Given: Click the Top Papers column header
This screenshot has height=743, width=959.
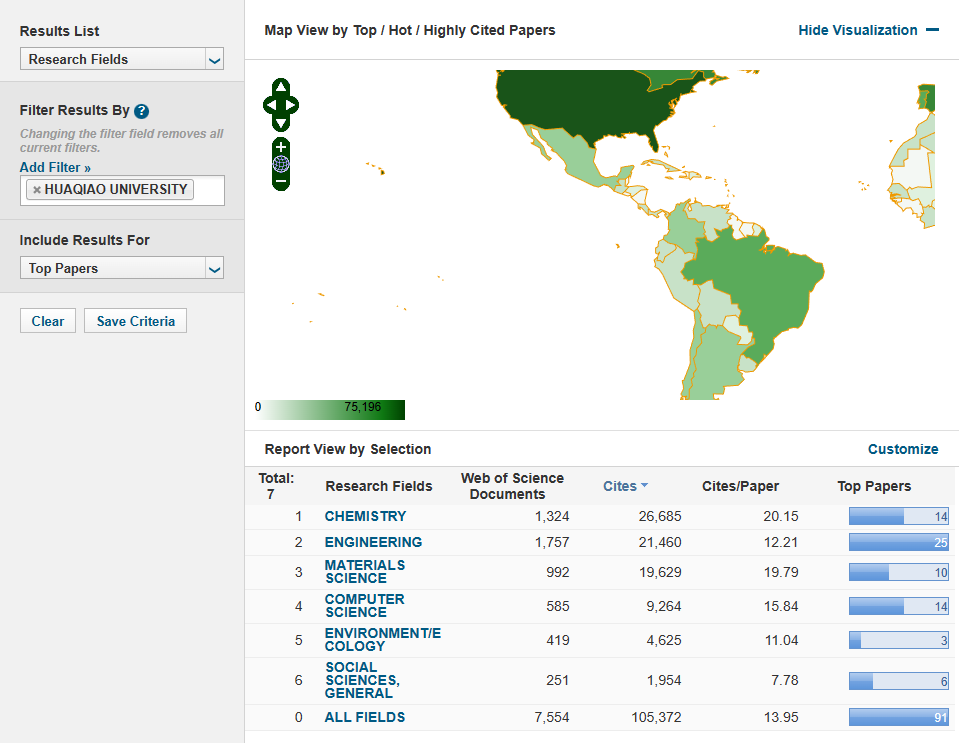Looking at the screenshot, I should pyautogui.click(x=874, y=486).
